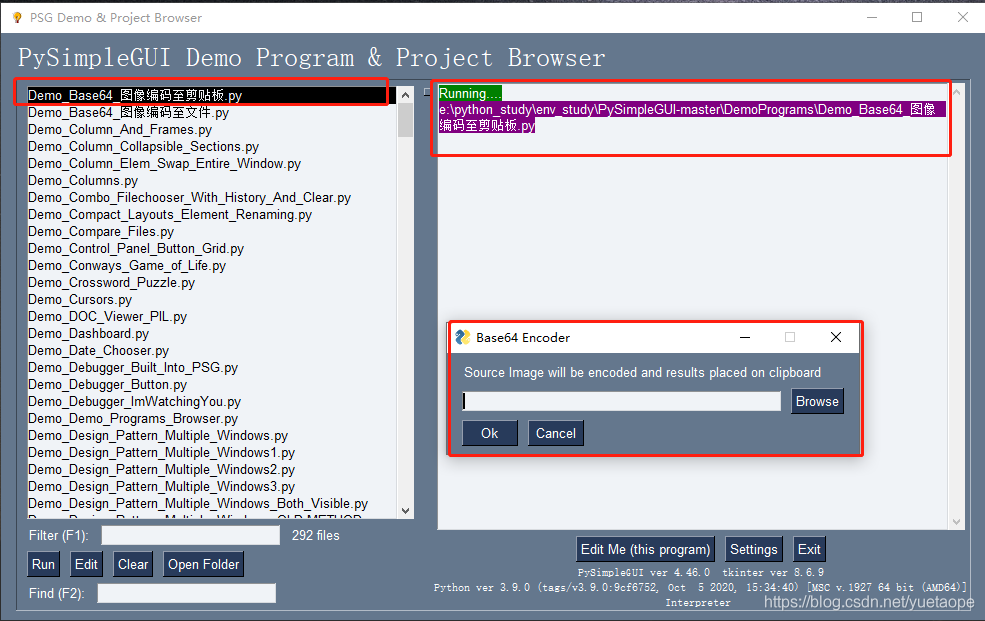Select Demo_Dashboard.py

tap(212, 333)
